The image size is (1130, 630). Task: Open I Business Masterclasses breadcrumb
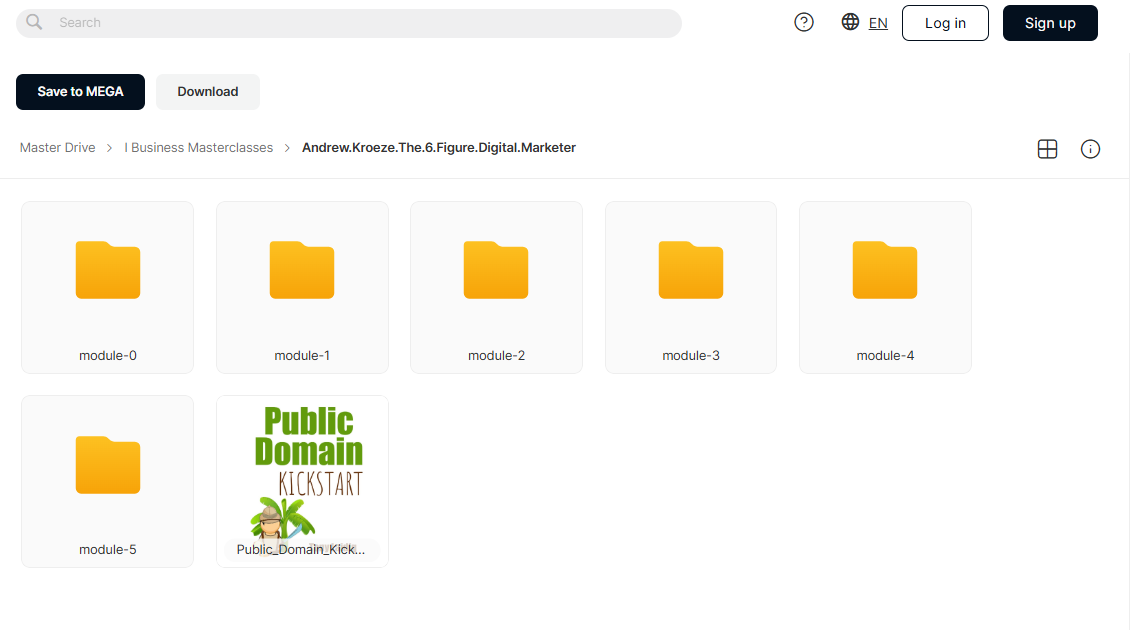coord(198,148)
